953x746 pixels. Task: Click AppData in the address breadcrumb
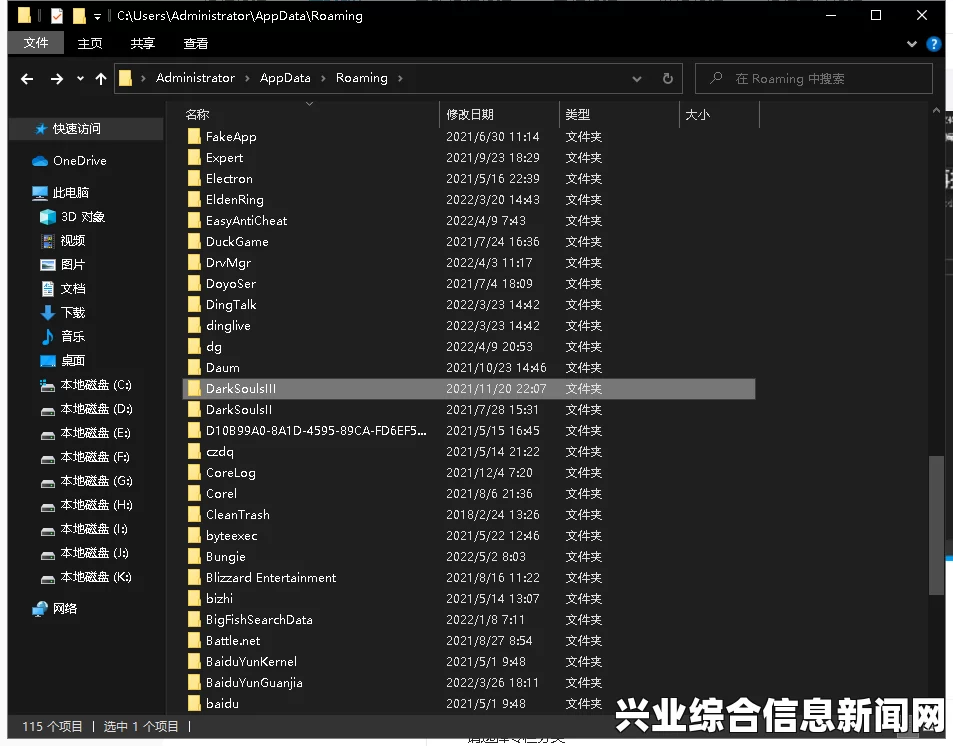pos(285,78)
